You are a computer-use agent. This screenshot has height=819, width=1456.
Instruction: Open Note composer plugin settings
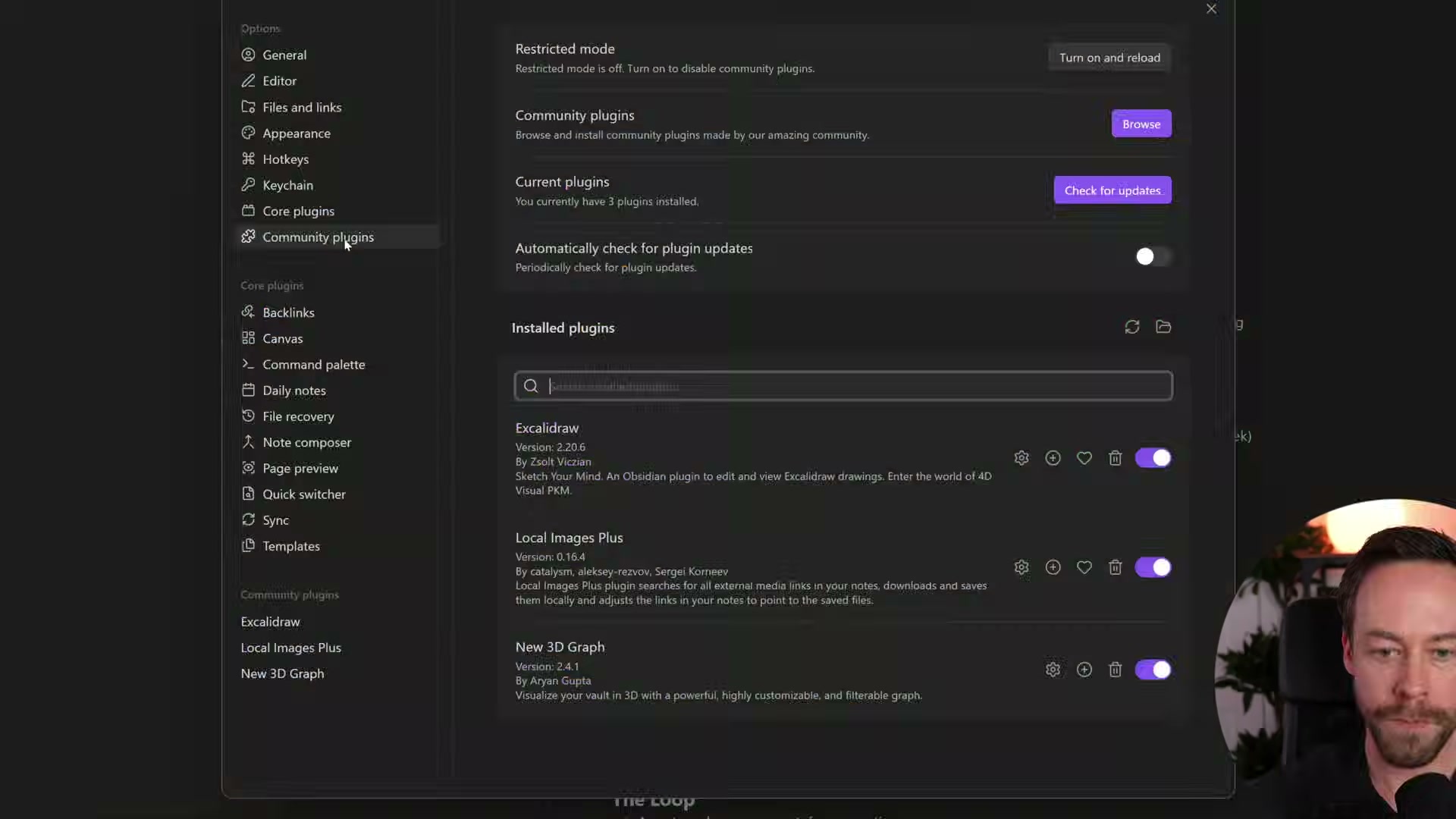337,442
